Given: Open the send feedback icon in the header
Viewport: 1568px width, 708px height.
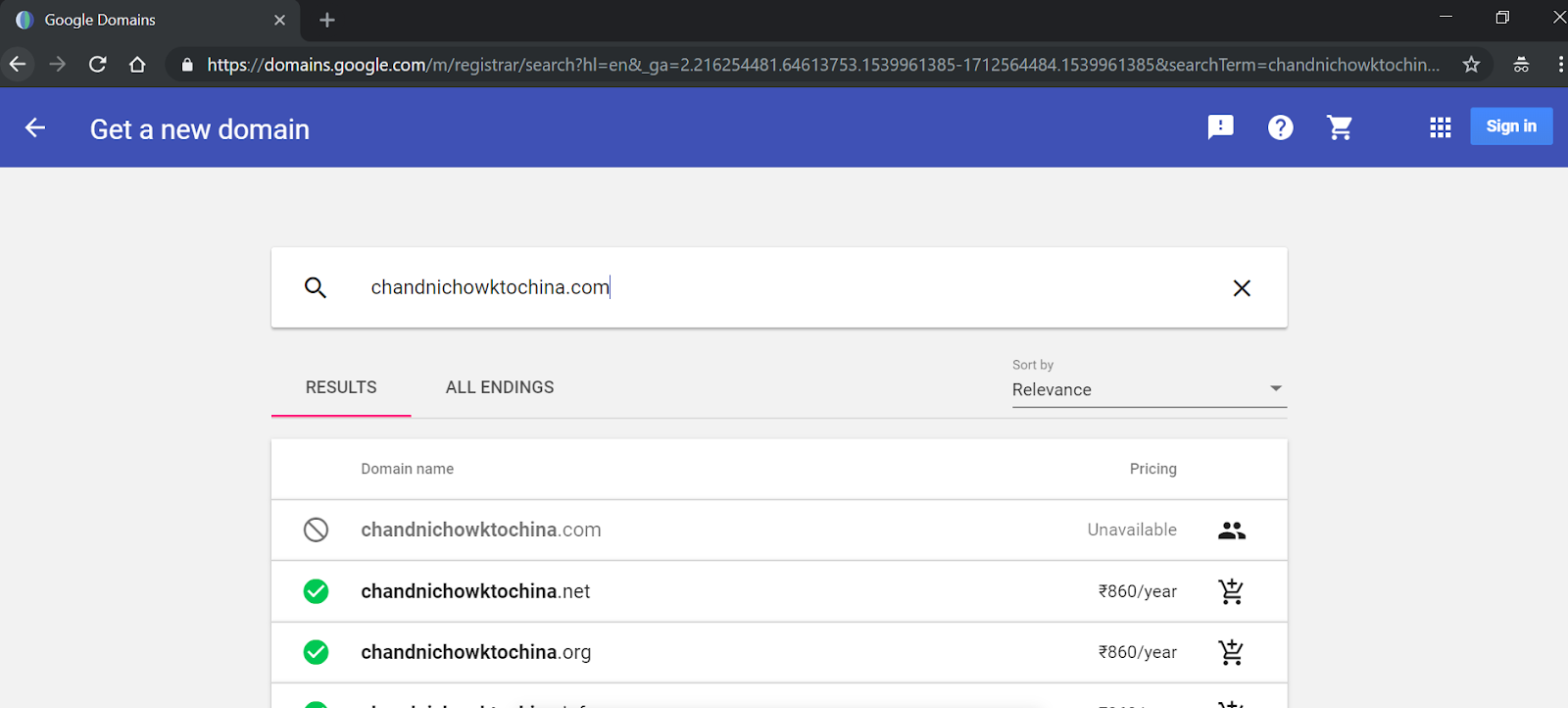Looking at the screenshot, I should coord(1220,127).
